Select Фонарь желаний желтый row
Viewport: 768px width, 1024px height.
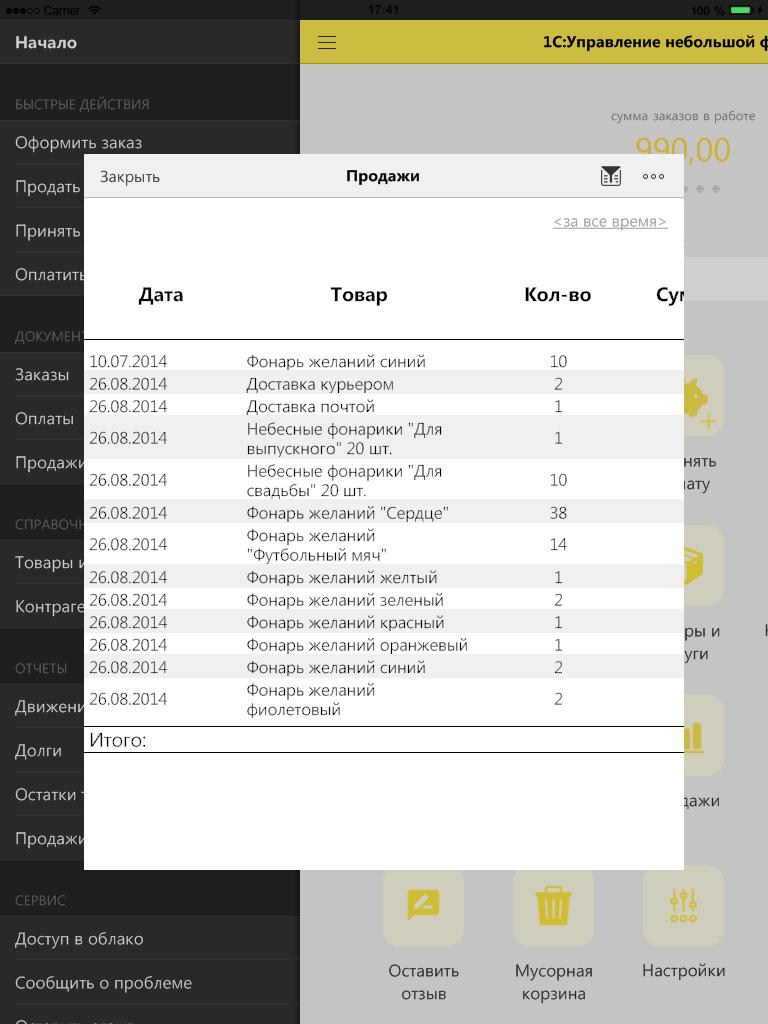click(x=384, y=577)
